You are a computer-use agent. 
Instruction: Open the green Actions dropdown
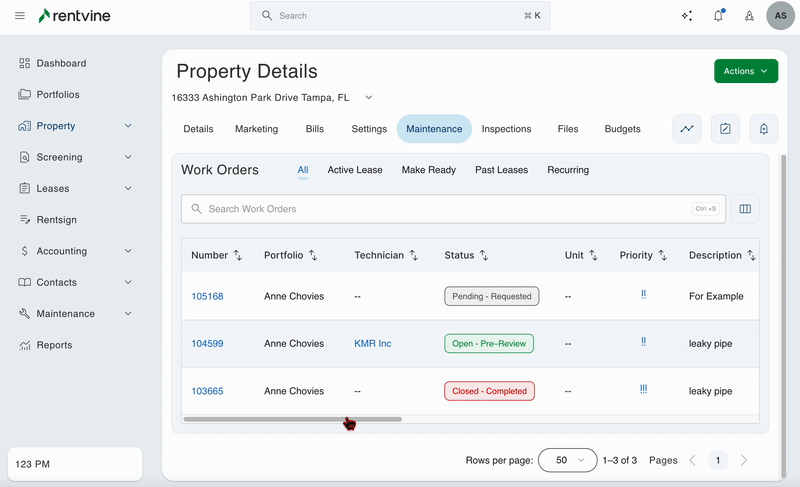tap(745, 71)
